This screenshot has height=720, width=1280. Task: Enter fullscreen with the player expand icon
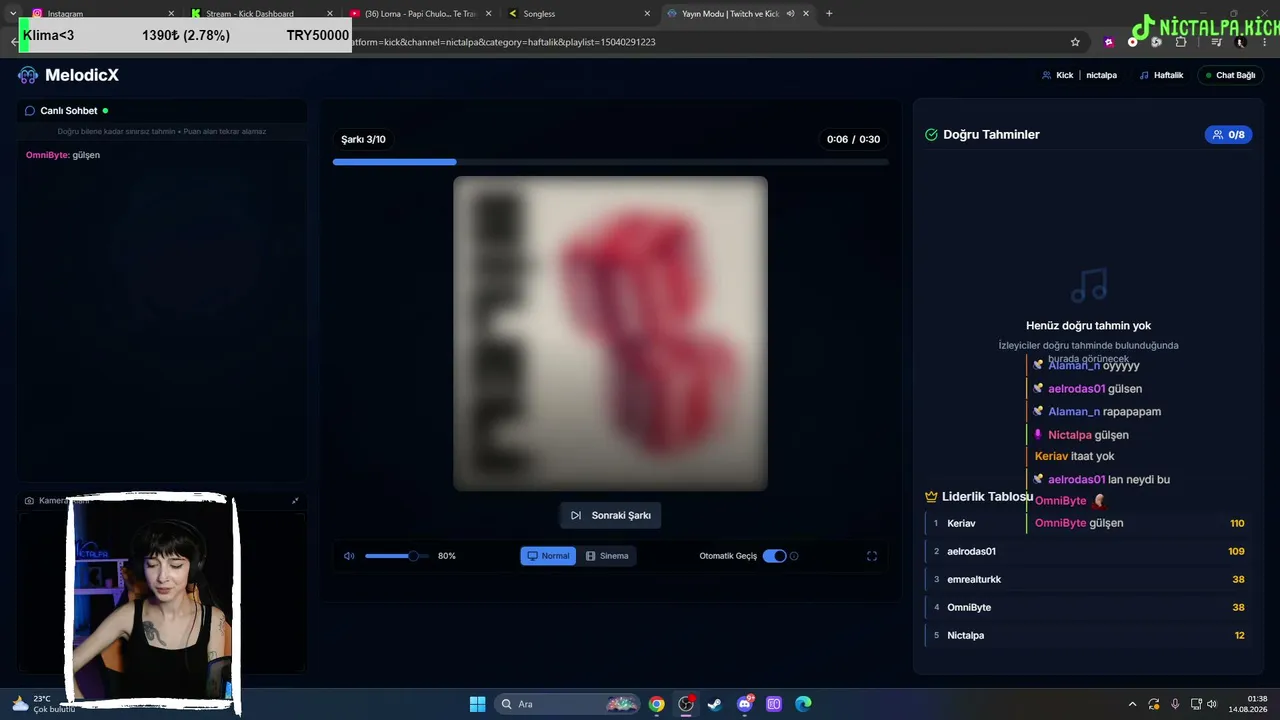872,556
